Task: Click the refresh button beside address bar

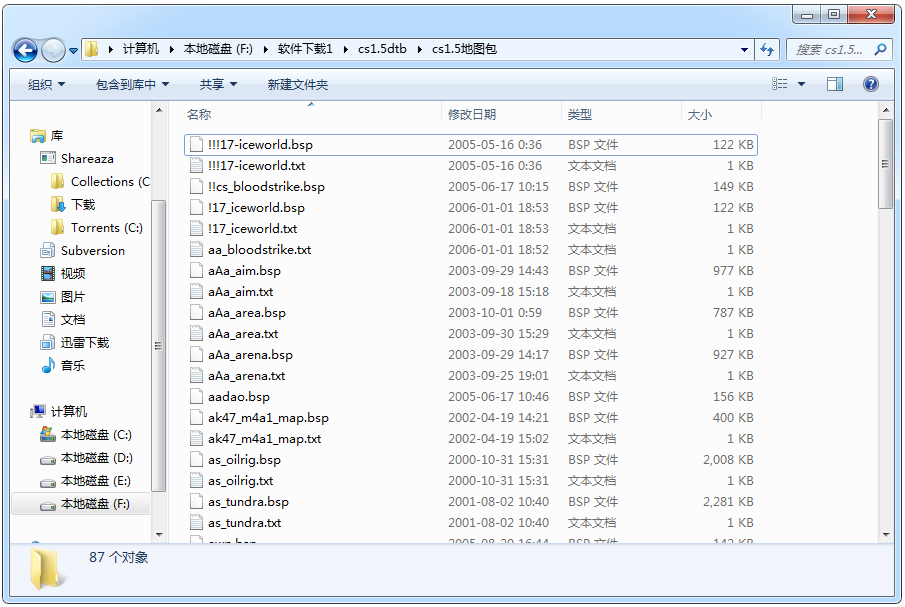Action: click(768, 49)
